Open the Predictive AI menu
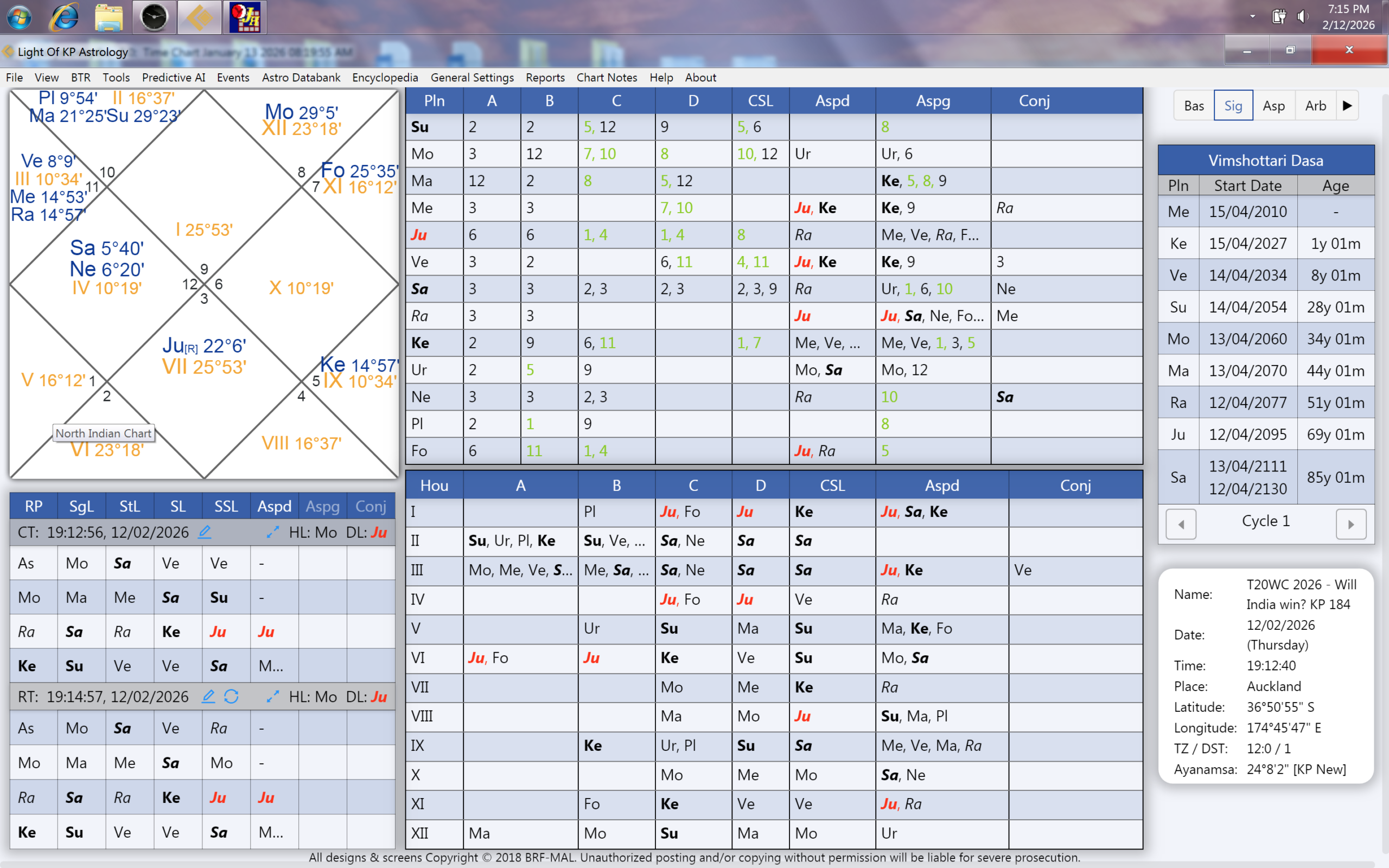 point(173,78)
